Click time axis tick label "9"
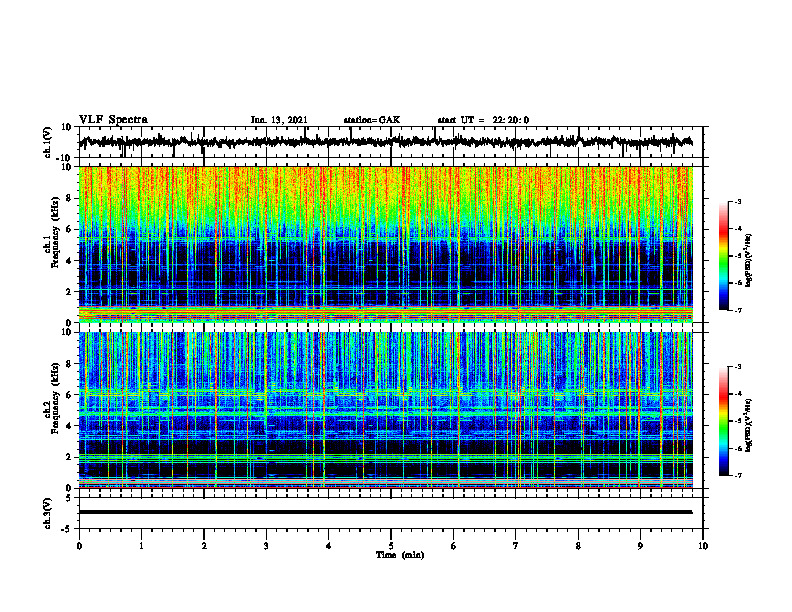 tap(640, 546)
